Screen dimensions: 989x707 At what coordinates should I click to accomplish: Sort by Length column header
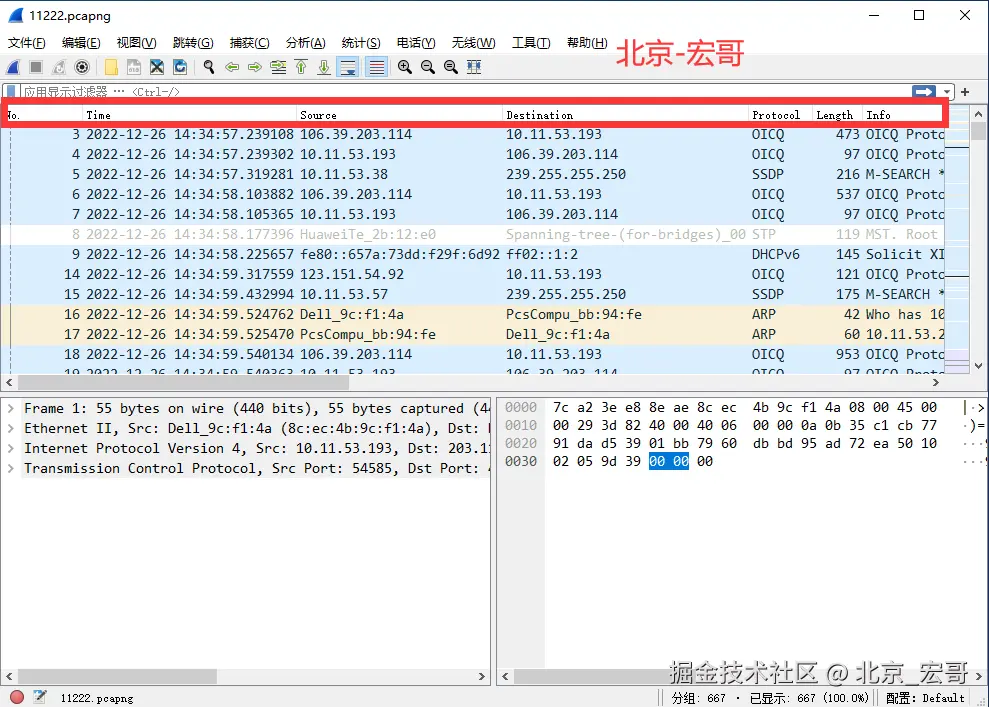(838, 115)
